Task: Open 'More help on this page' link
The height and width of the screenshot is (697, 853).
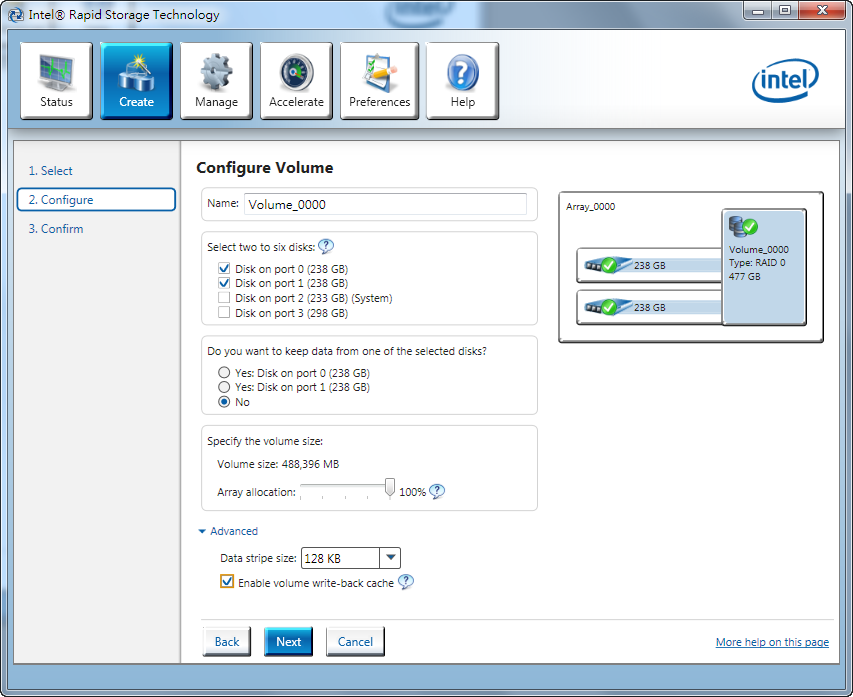Action: (771, 642)
